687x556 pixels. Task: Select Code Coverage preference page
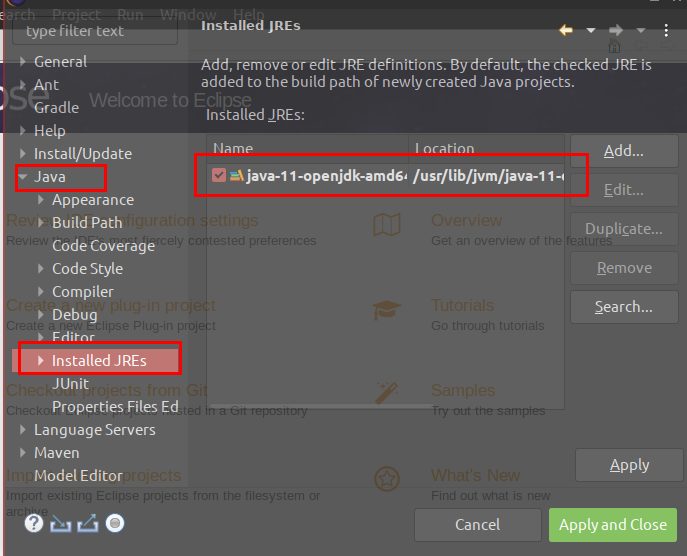103,246
